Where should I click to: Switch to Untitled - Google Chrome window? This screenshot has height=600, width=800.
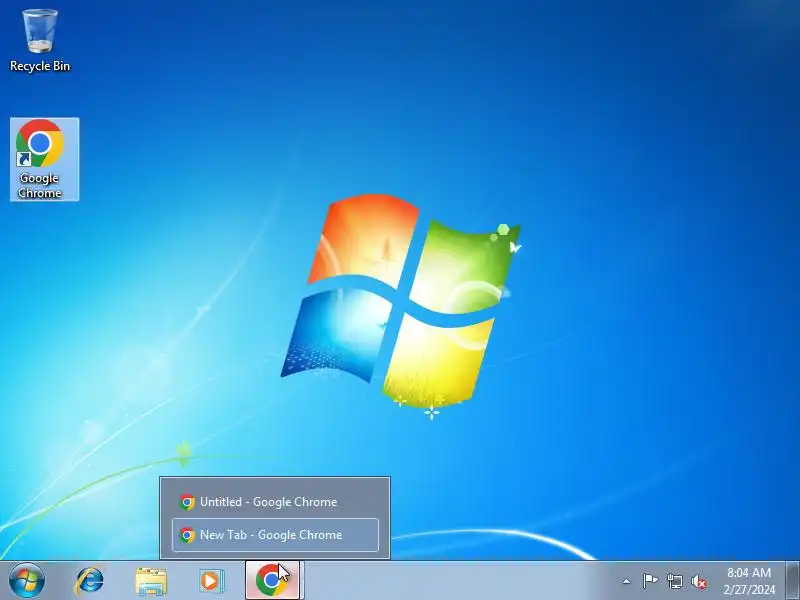pyautogui.click(x=276, y=502)
